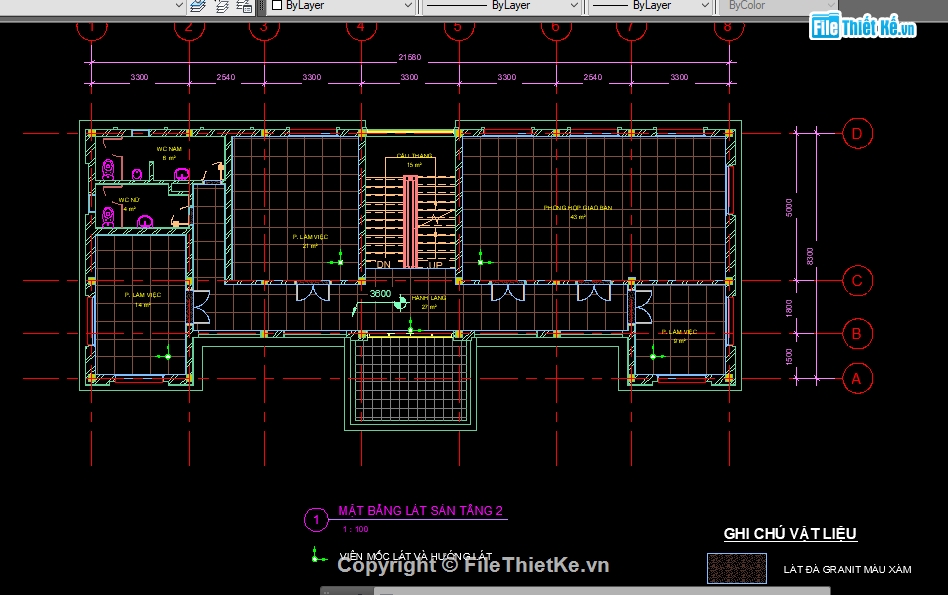Select the UP stair direction text
Image resolution: width=948 pixels, height=595 pixels.
coord(435,265)
